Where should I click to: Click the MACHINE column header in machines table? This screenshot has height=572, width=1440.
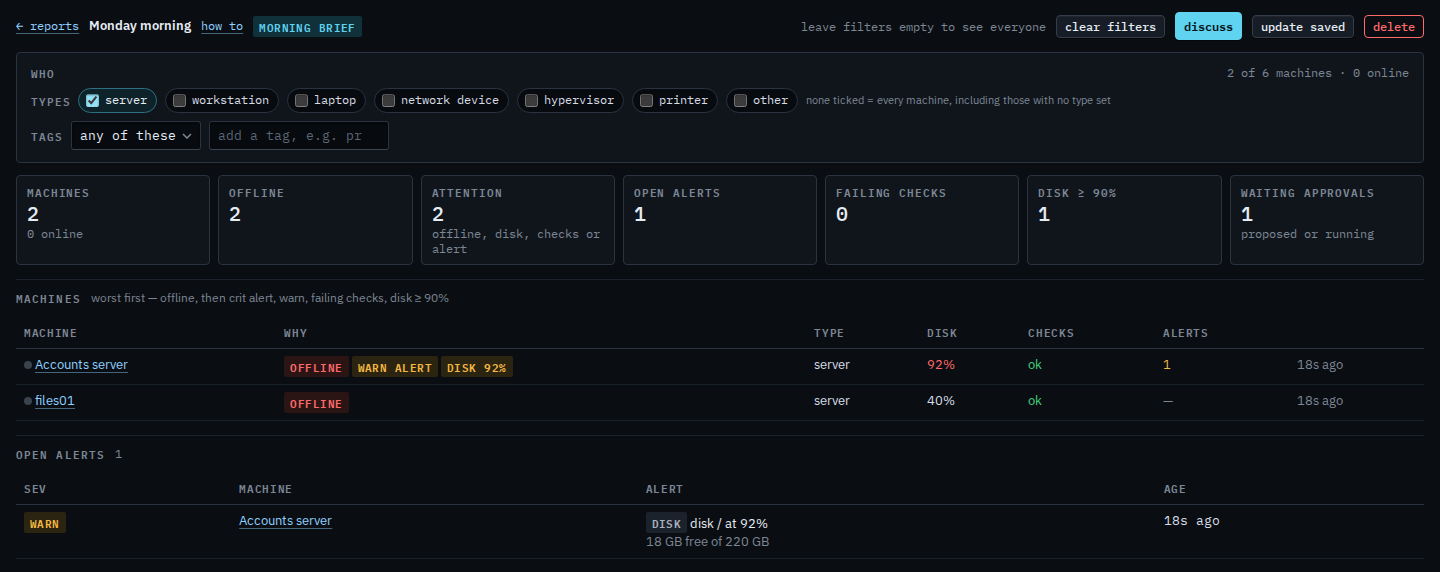point(50,333)
